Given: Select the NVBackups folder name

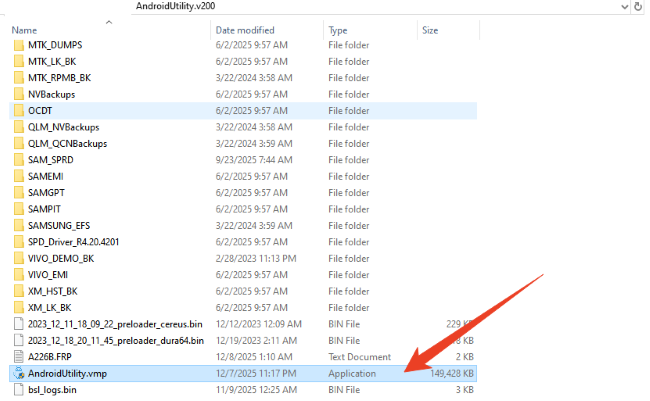Looking at the screenshot, I should (52, 94).
